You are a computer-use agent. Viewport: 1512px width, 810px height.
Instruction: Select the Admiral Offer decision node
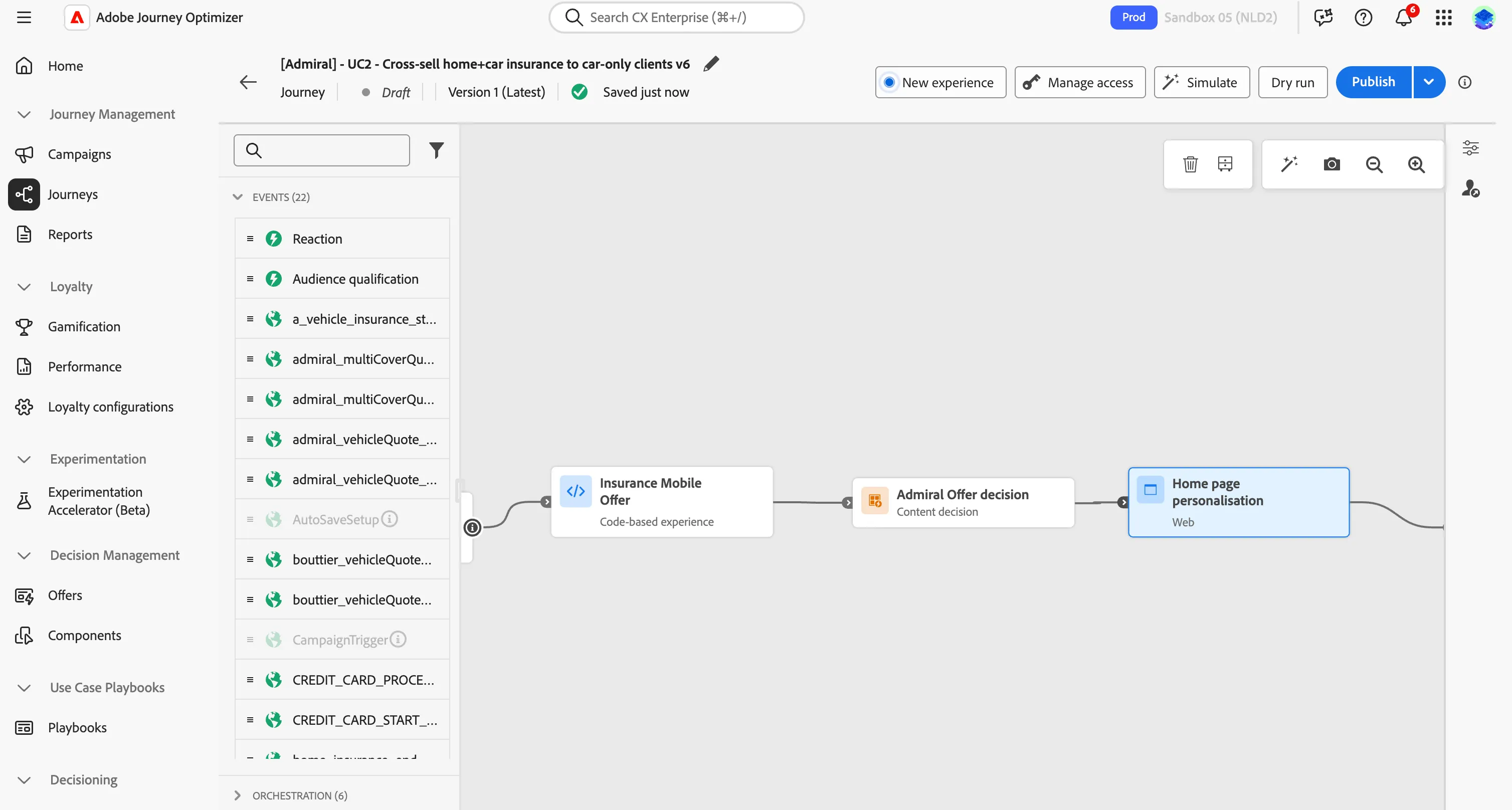[x=963, y=502]
